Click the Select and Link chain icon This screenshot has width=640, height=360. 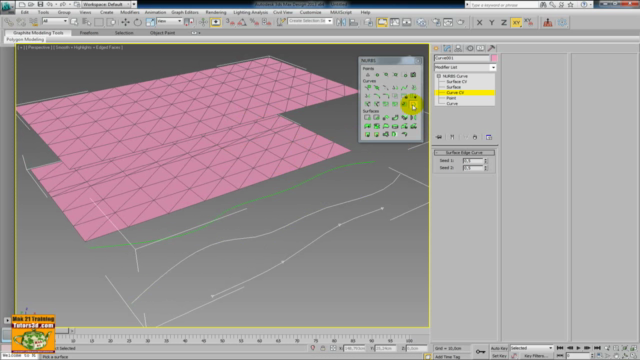click(x=9, y=22)
